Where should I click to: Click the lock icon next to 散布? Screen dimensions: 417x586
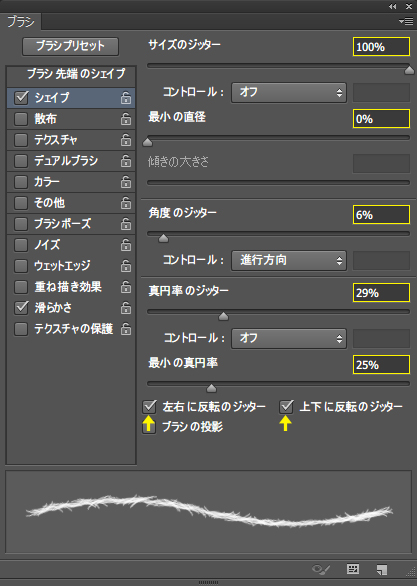click(126, 119)
